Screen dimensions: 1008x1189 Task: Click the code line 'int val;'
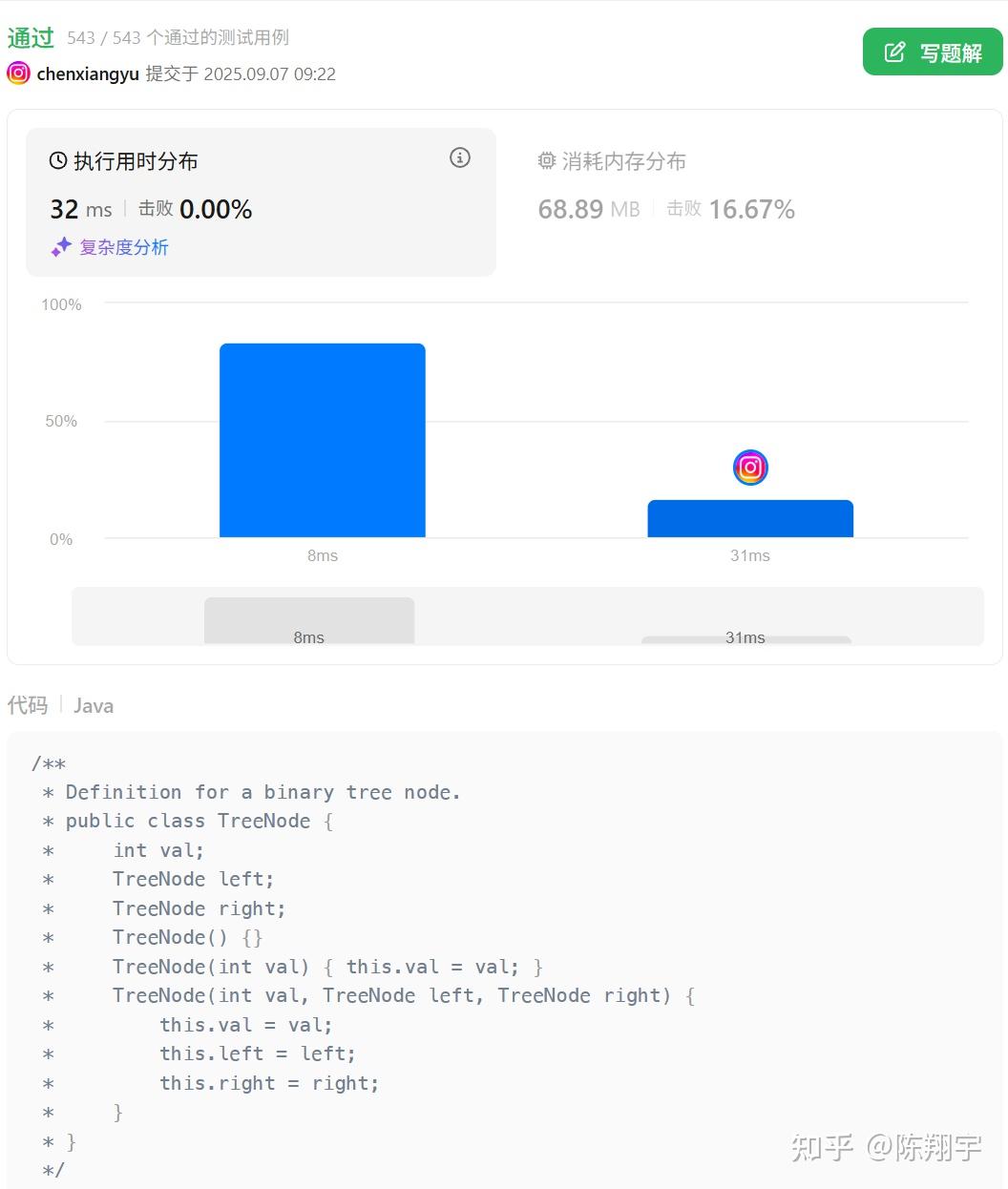point(158,850)
